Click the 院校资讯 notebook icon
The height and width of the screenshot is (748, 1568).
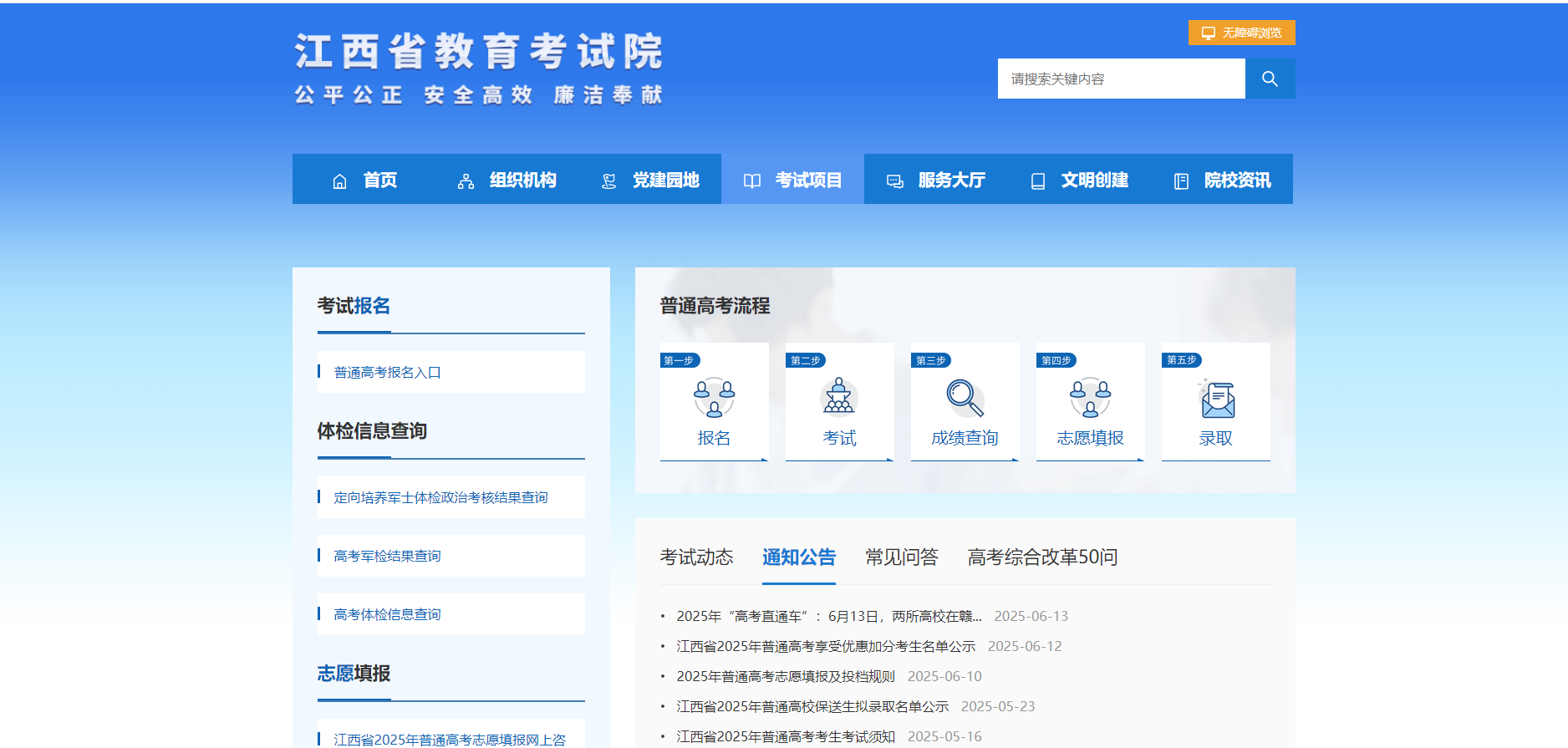click(x=1181, y=181)
